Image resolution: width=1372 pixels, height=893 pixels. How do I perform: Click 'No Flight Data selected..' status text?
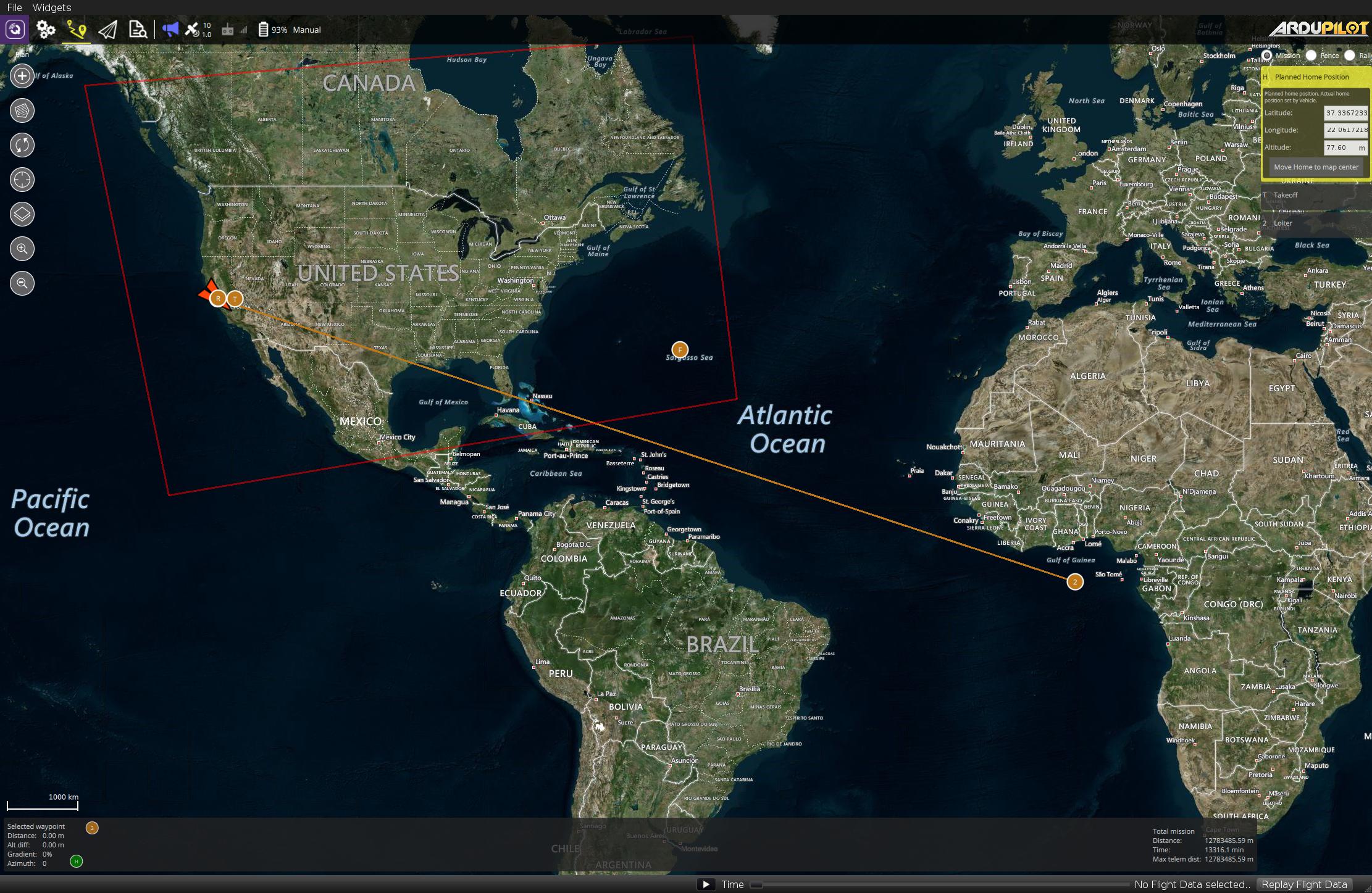1192,884
